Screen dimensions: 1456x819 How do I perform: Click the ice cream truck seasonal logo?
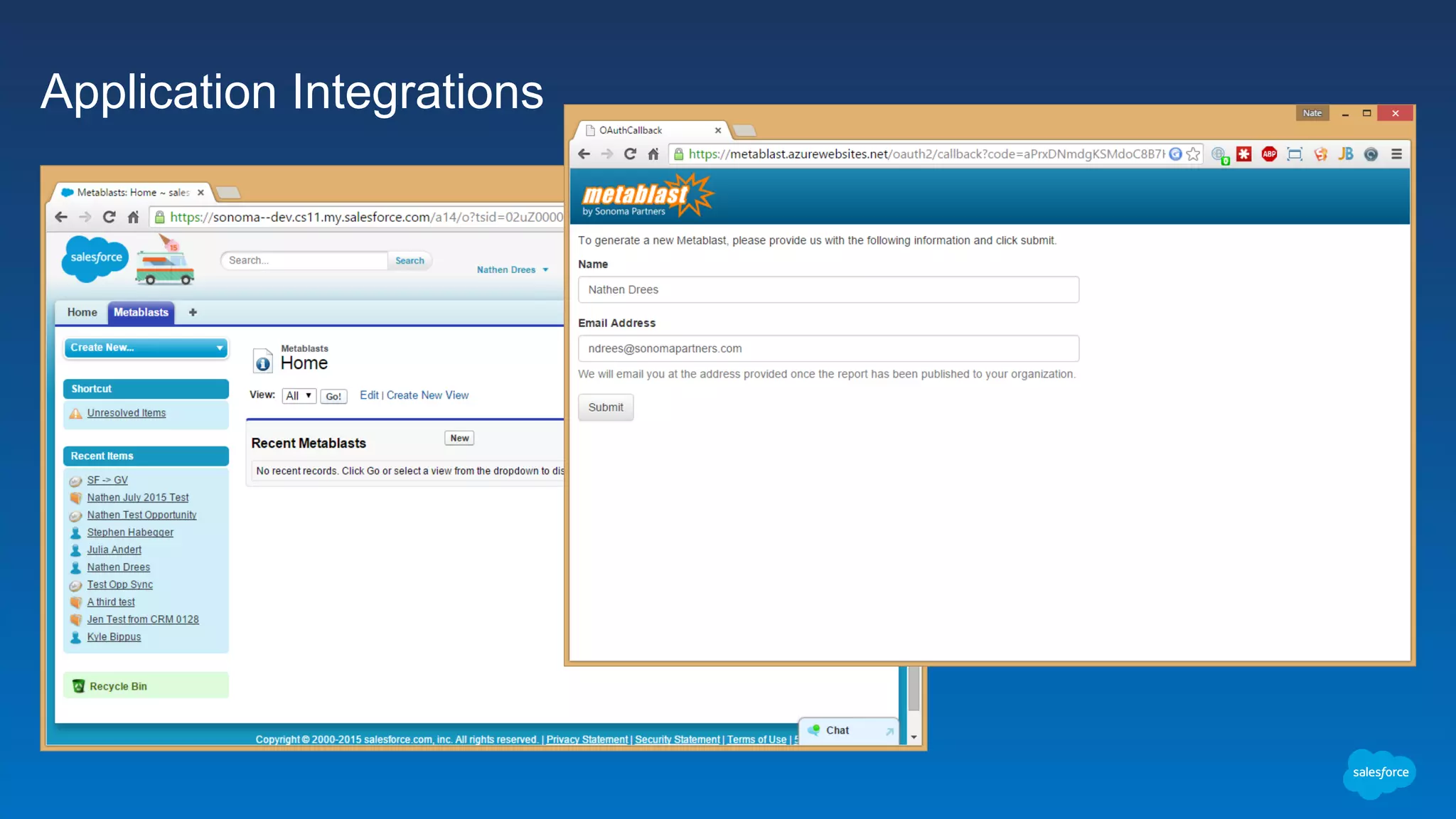click(x=165, y=260)
